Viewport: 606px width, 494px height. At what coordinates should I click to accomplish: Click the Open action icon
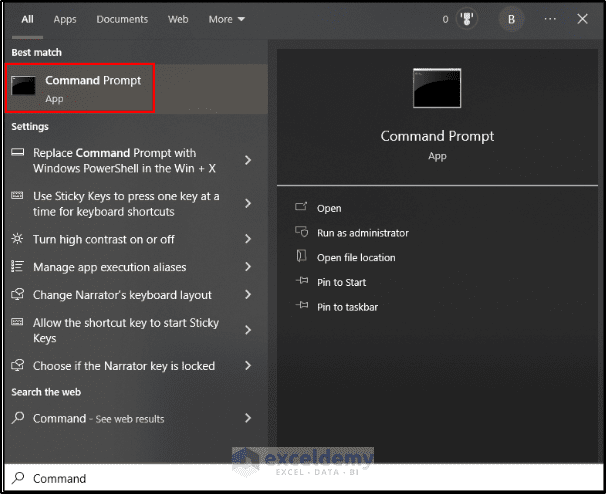tap(301, 207)
